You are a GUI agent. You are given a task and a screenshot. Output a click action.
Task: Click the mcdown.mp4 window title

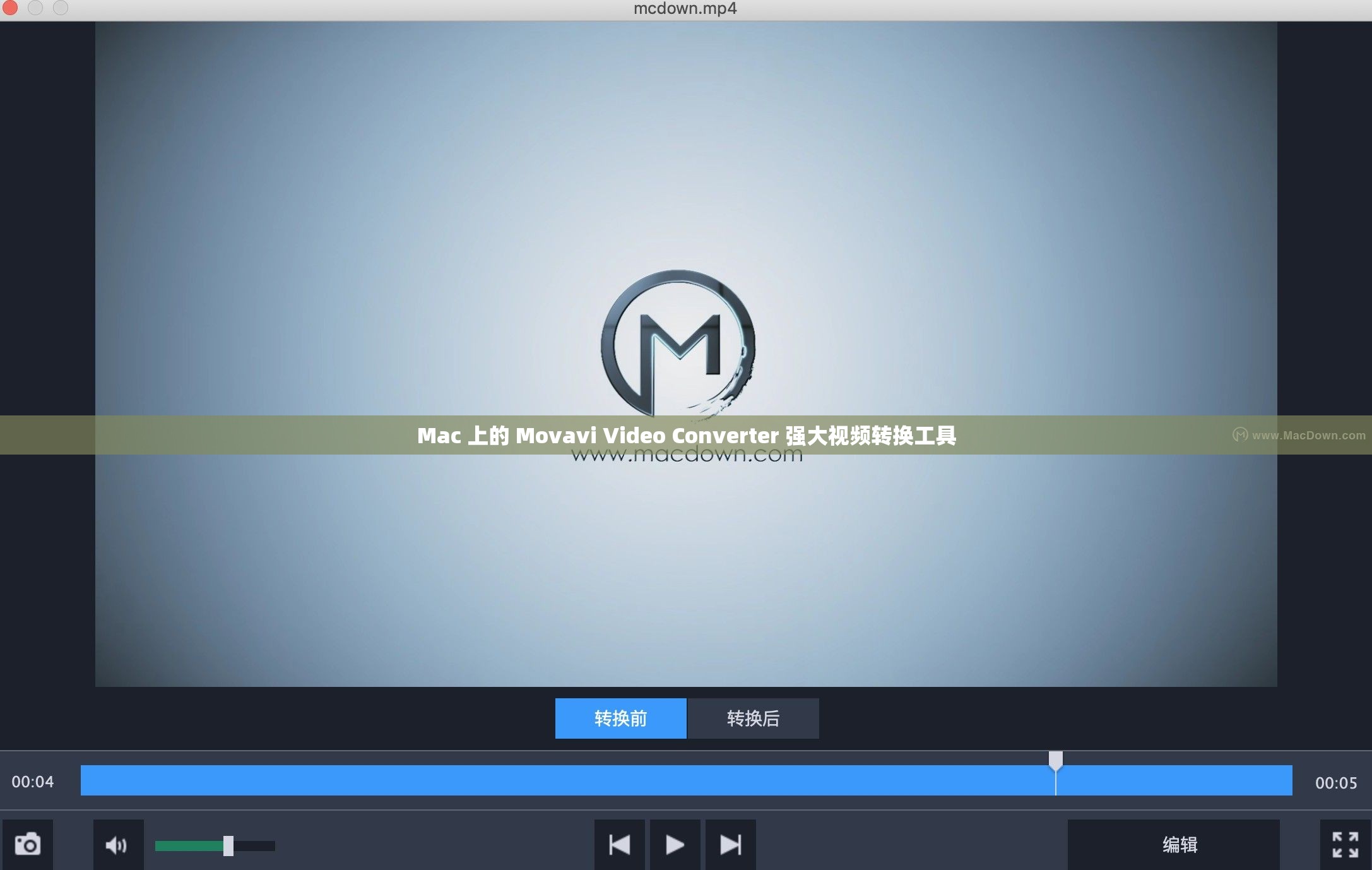tap(685, 8)
